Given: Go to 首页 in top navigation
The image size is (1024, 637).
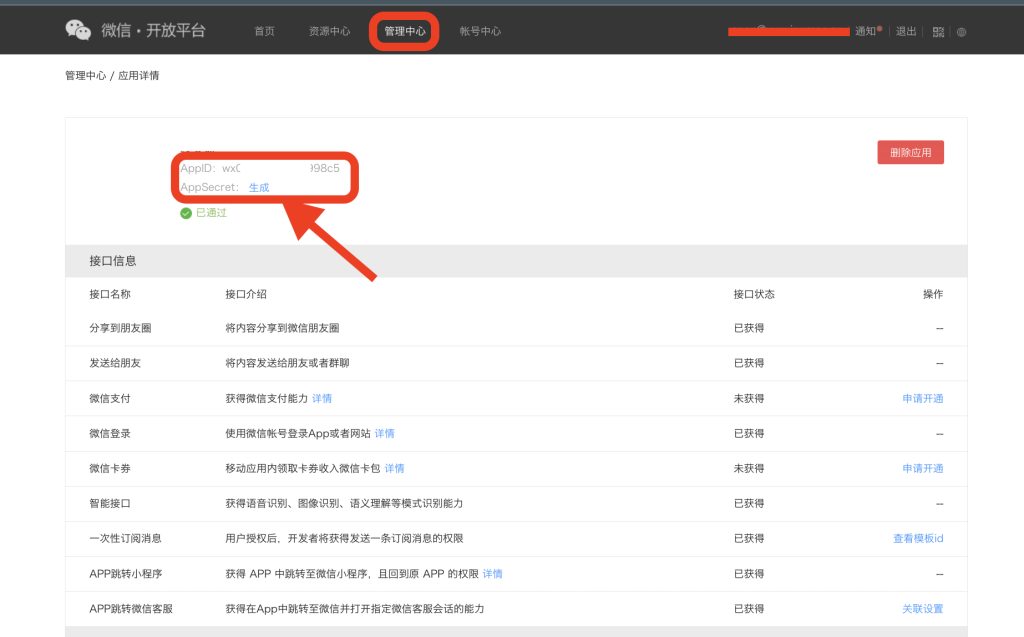Looking at the screenshot, I should coord(264,31).
